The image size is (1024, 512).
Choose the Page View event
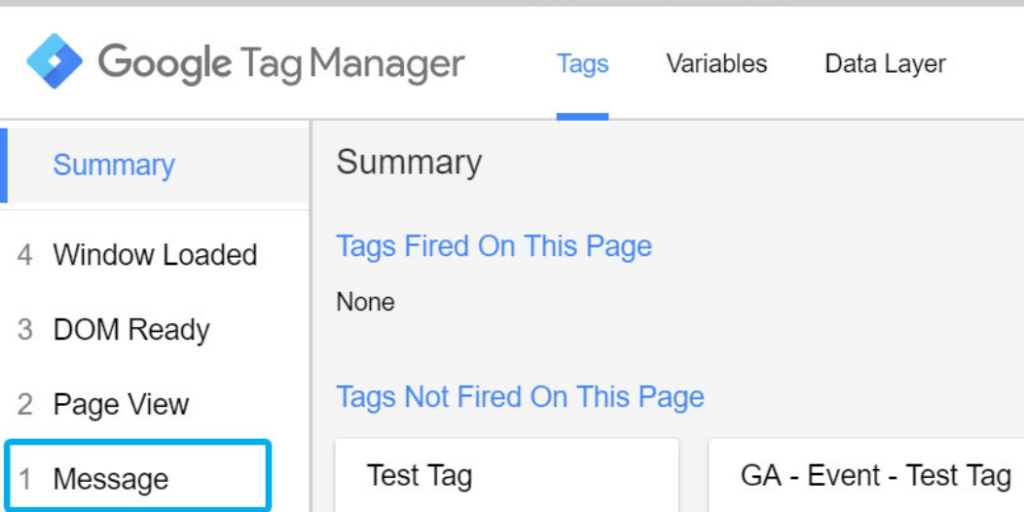click(x=121, y=404)
